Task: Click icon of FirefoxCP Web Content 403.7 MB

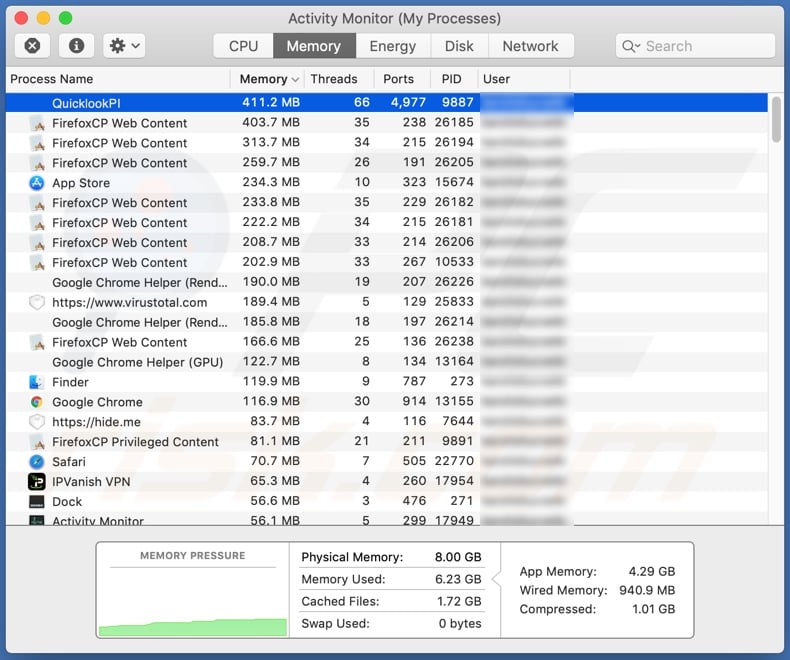Action: [37, 123]
